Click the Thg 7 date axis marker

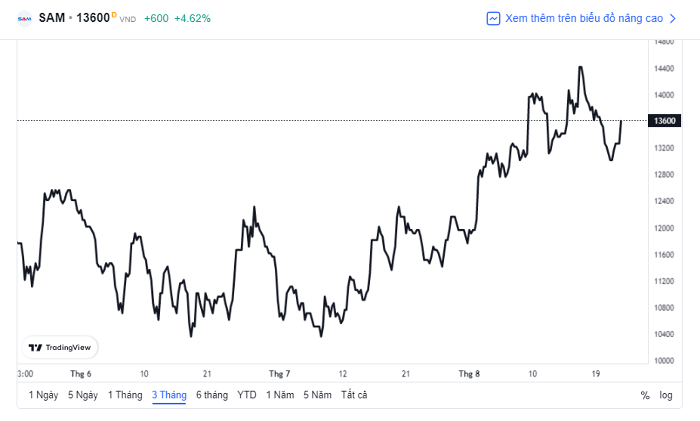tap(279, 374)
